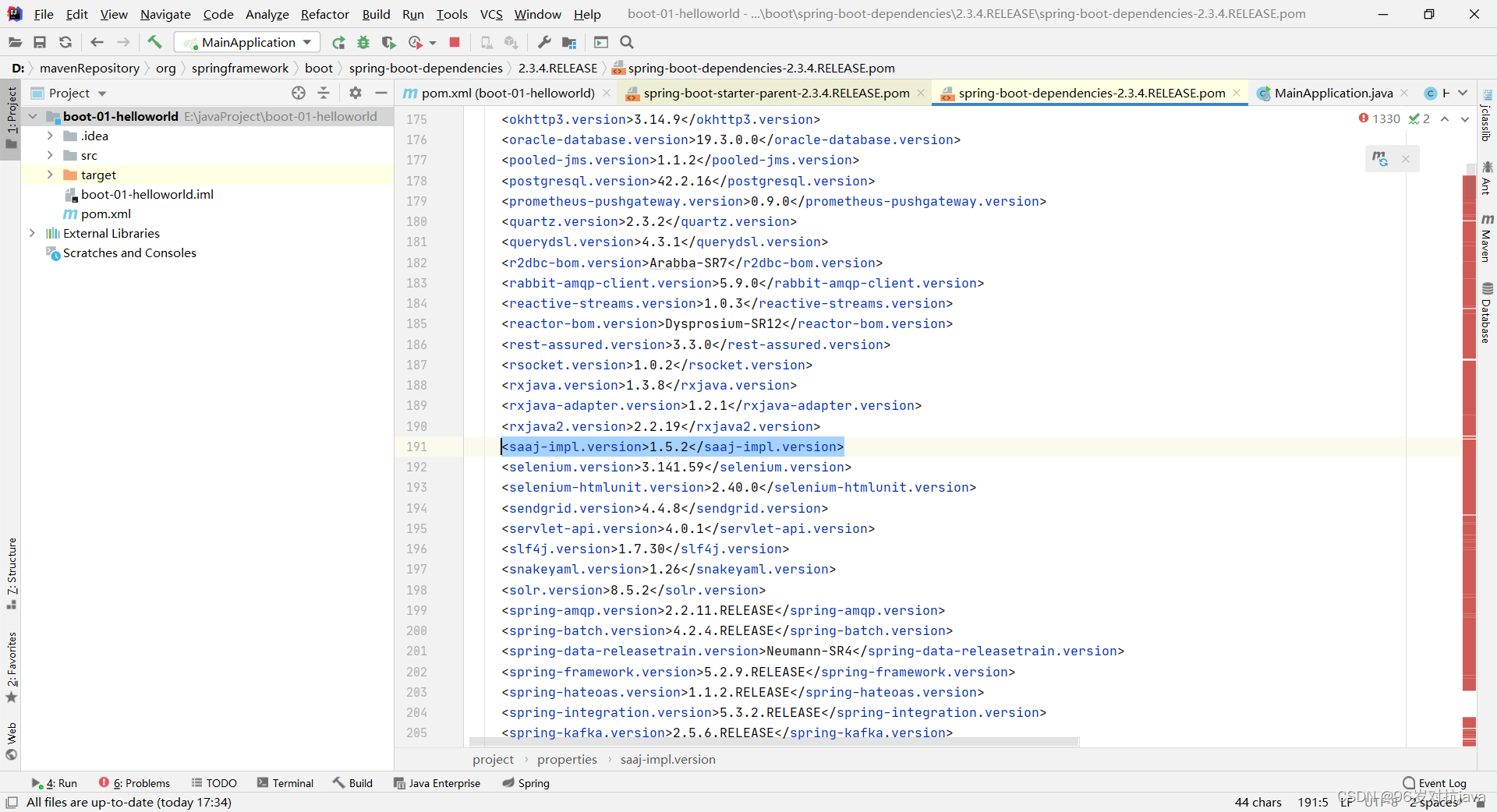Navigate back with the left arrow icon

coord(97,42)
